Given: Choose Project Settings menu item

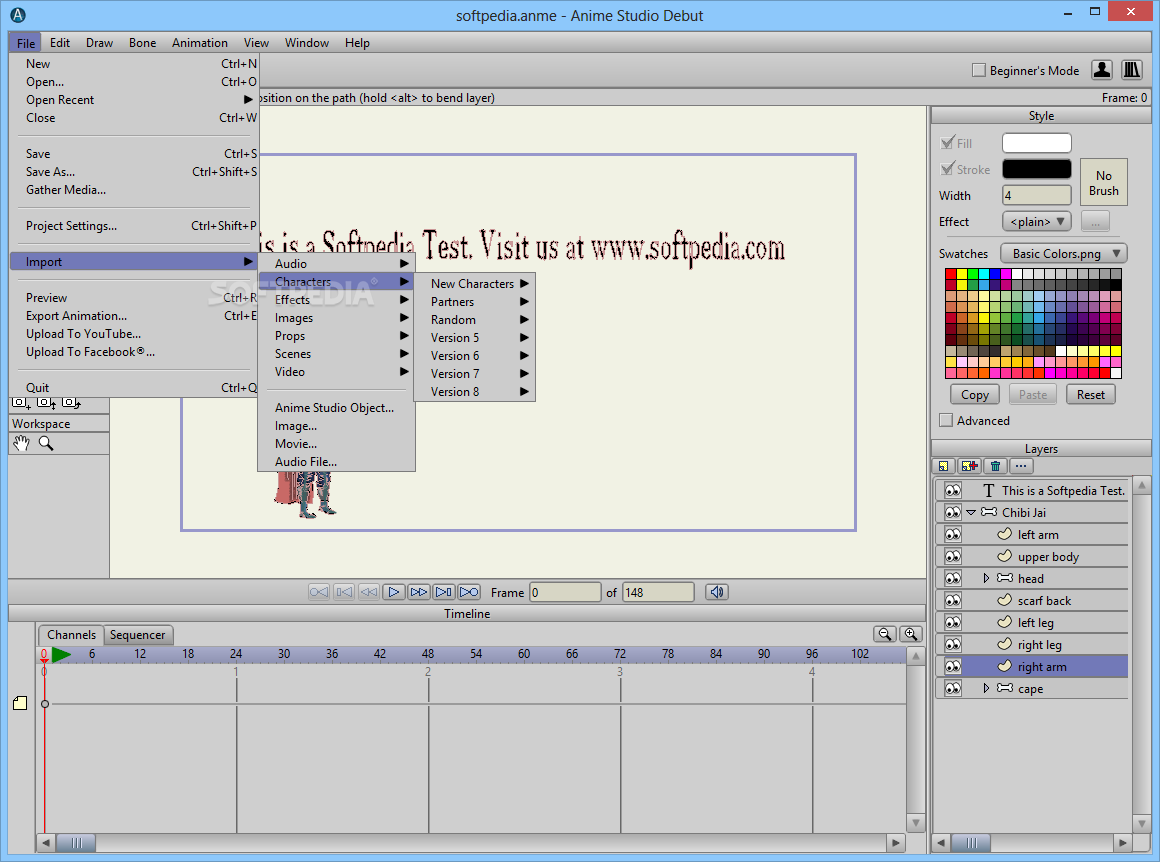Looking at the screenshot, I should pos(135,226).
